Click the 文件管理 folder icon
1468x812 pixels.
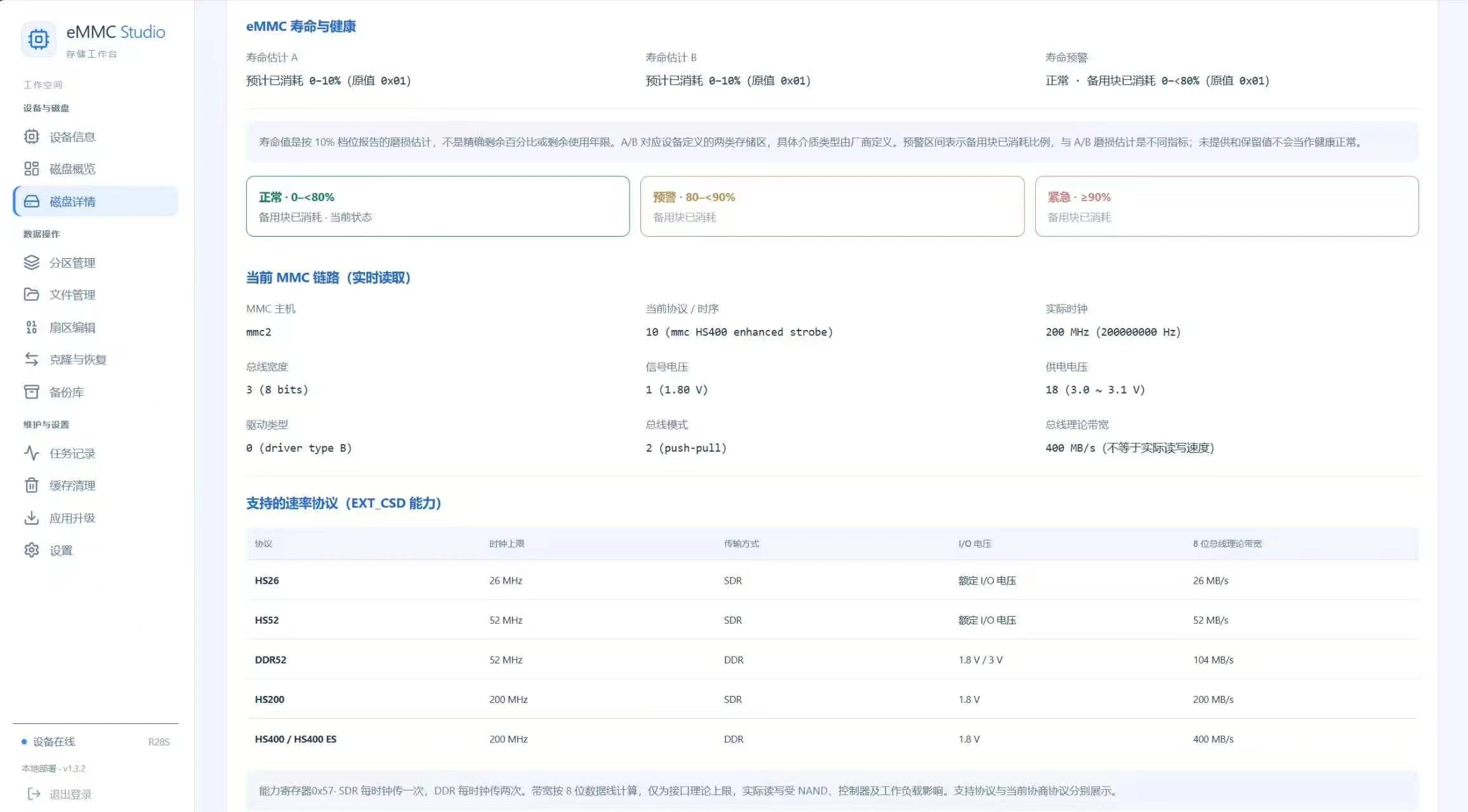(x=31, y=294)
